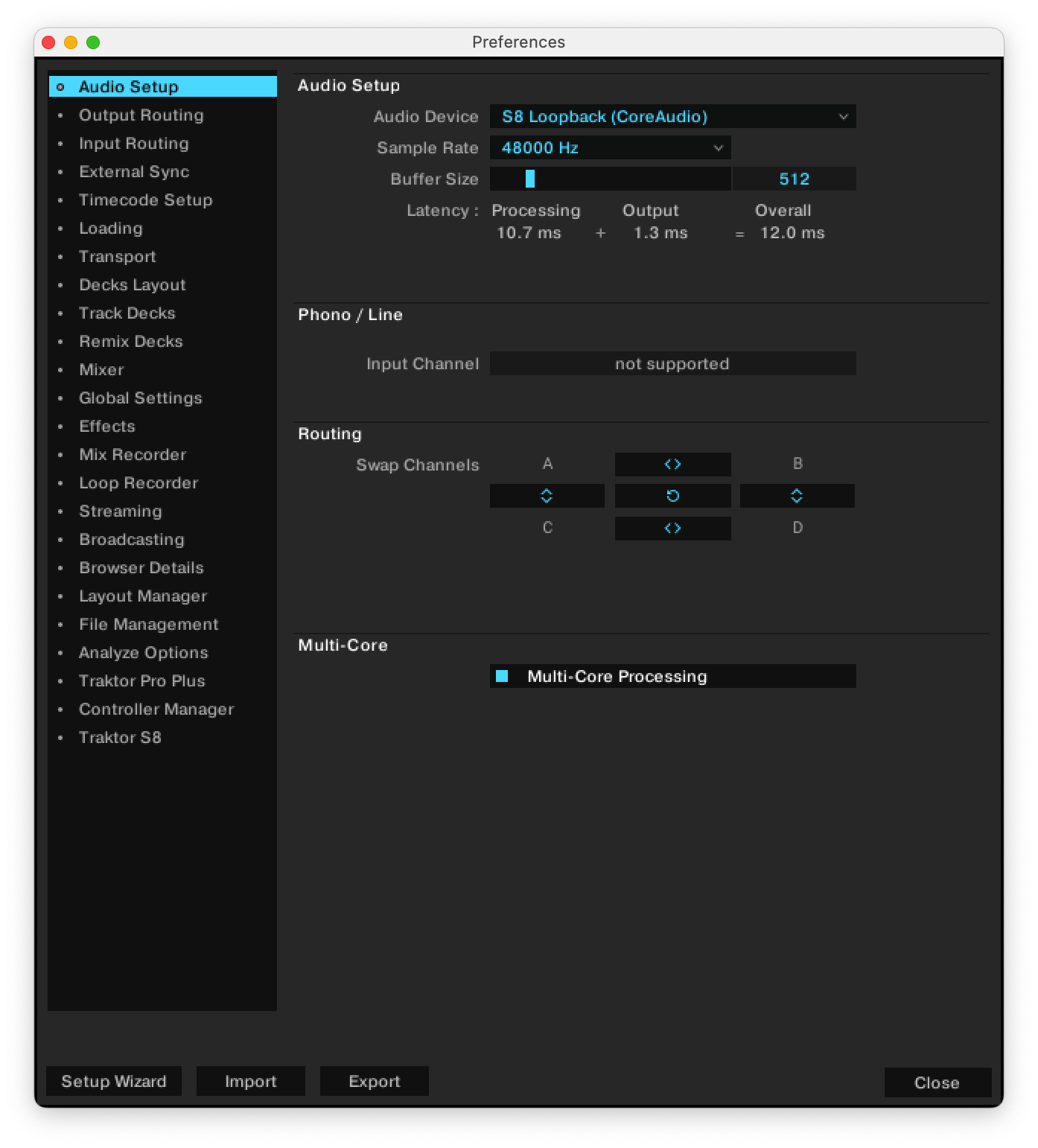Image resolution: width=1038 pixels, height=1148 pixels.
Task: Open the Audio Device dropdown
Action: click(x=672, y=116)
